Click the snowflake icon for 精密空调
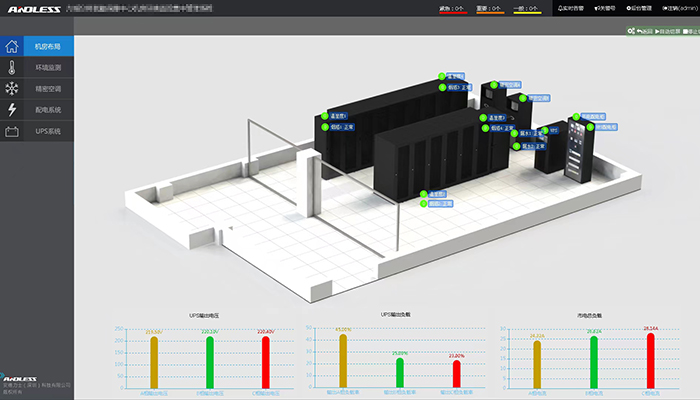This screenshot has height=400, width=700. [x=12, y=89]
